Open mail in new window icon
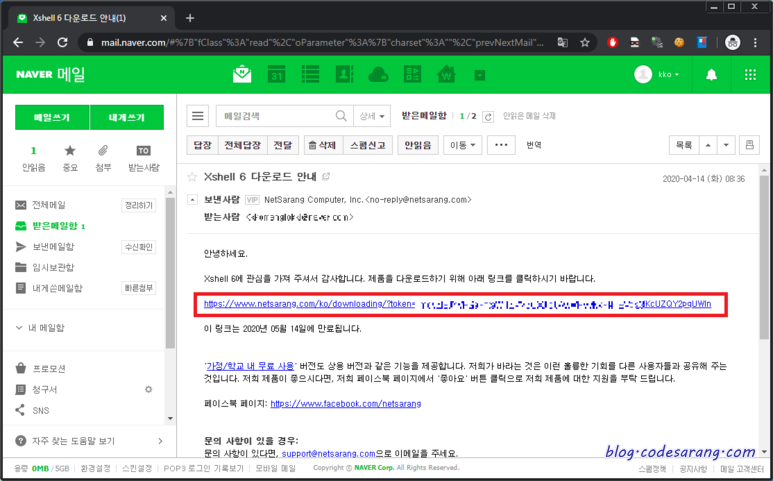The height and width of the screenshot is (481, 773). [326, 176]
